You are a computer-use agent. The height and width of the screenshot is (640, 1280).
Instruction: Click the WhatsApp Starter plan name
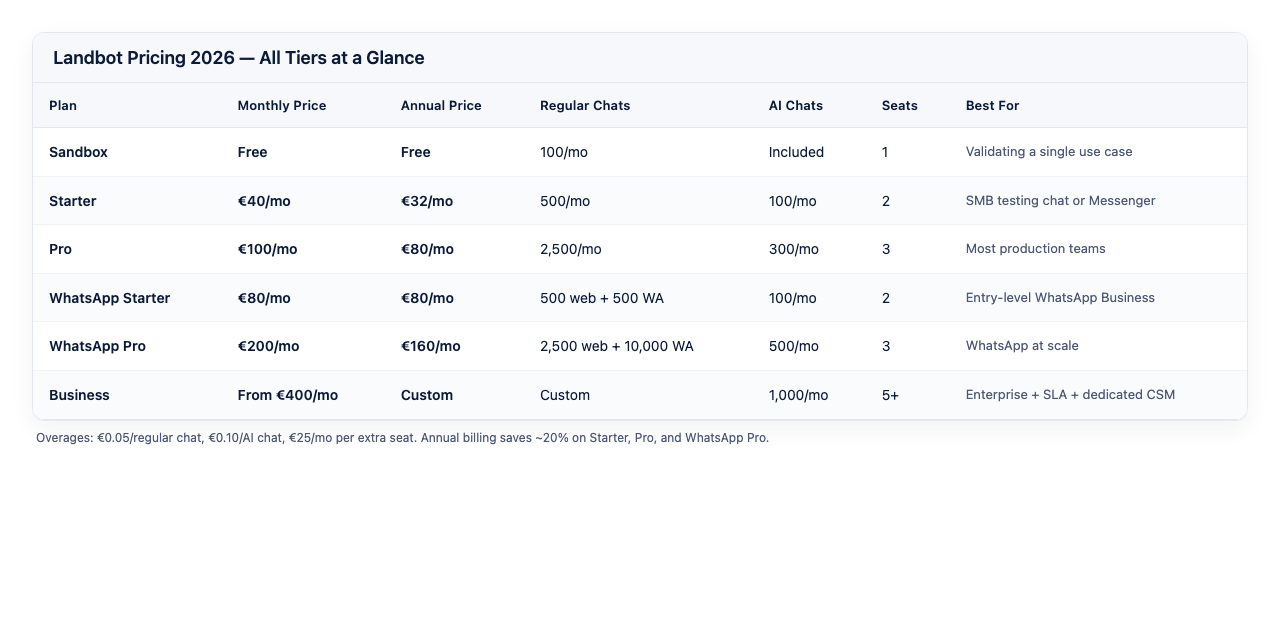109,298
